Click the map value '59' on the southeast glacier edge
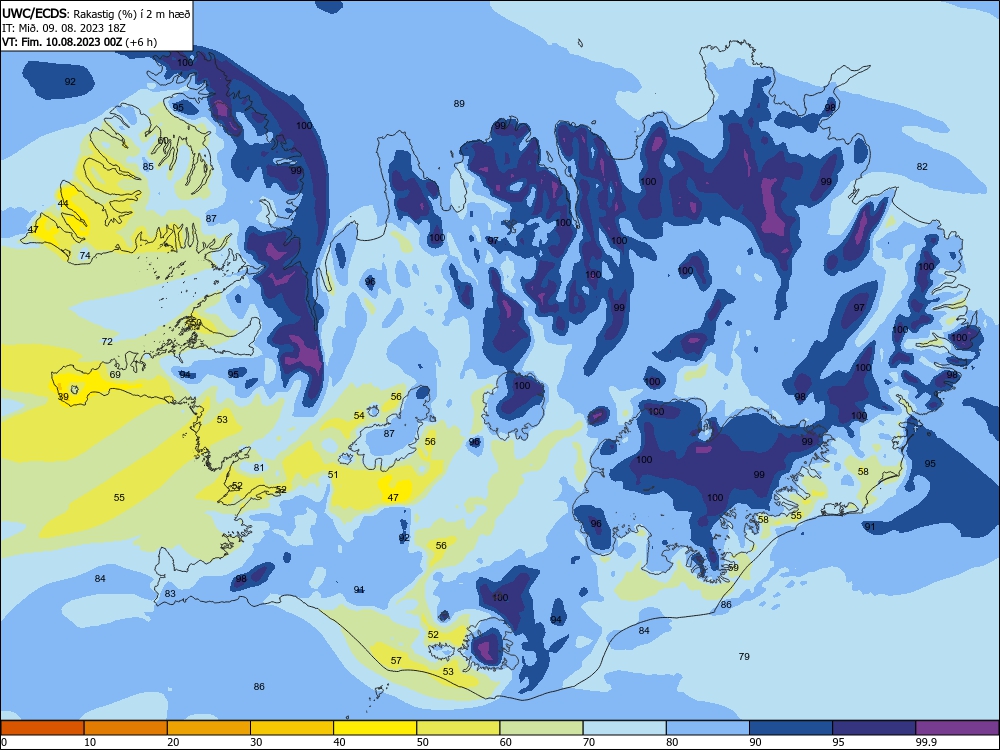1000x750 pixels. (733, 568)
